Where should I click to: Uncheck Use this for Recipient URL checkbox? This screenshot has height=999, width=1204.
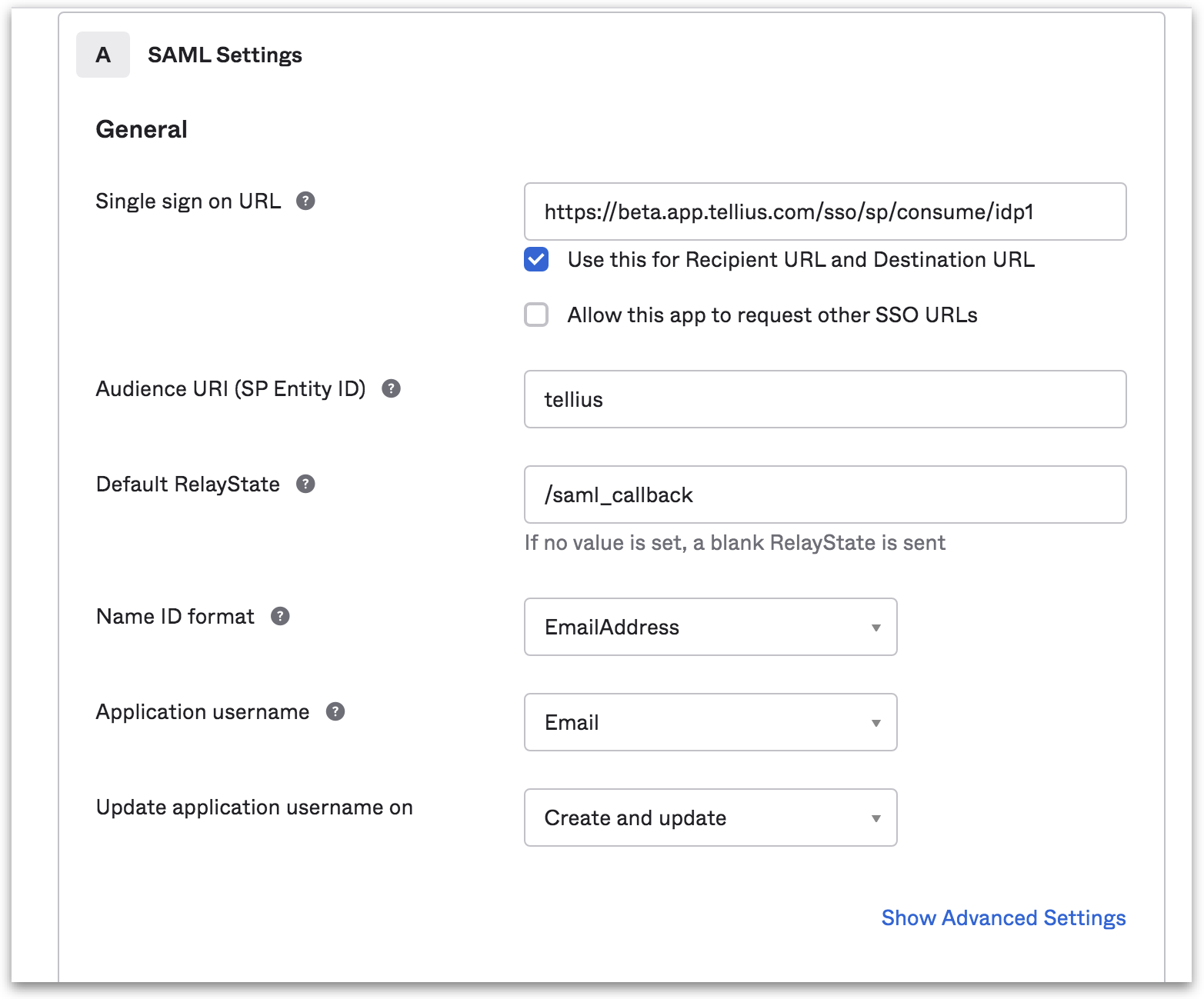tap(536, 260)
